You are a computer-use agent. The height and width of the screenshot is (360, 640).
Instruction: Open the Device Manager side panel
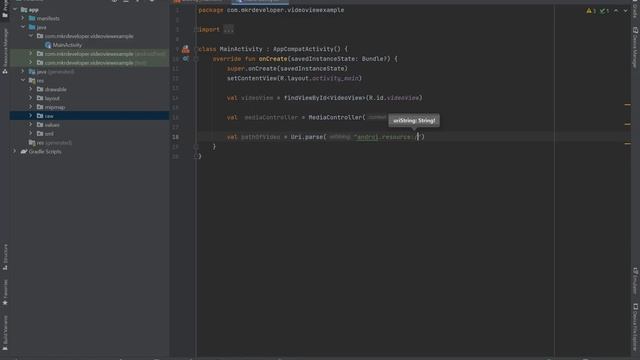pyautogui.click(x=635, y=47)
